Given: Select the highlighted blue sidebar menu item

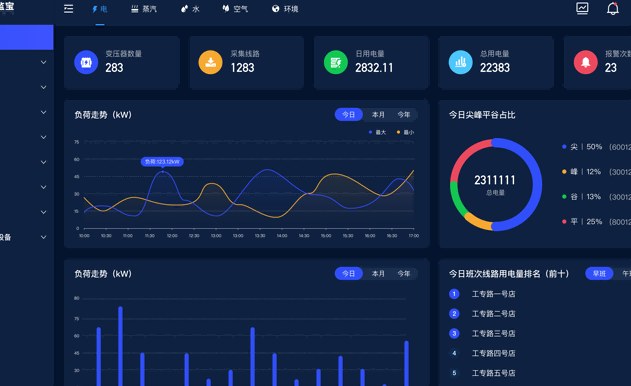Looking at the screenshot, I should click(x=27, y=37).
